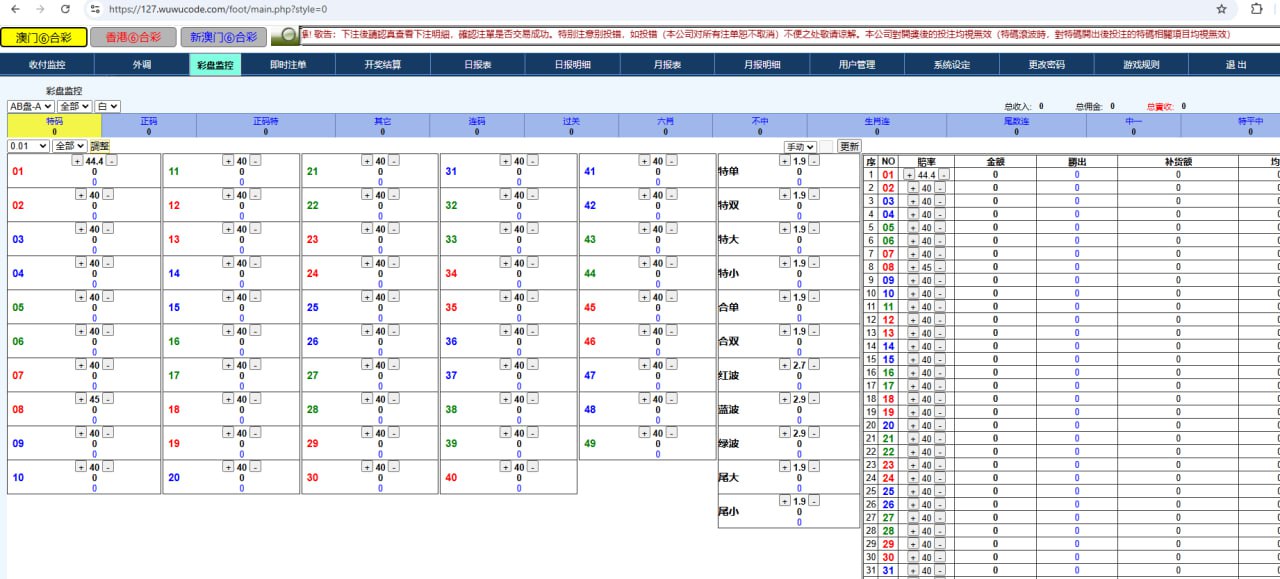Viewport: 1280px width, 579px height.
Task: Open the AB盘-A dropdown
Action: [x=31, y=106]
